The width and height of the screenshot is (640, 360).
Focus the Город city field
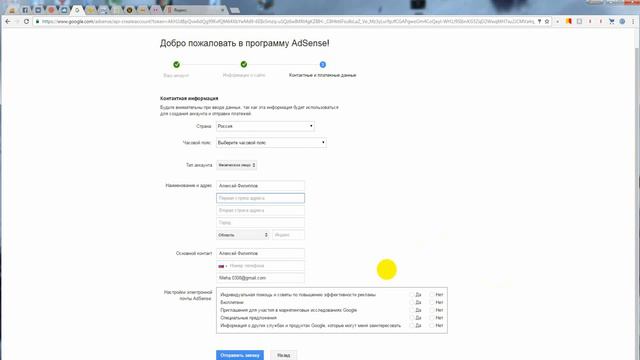(x=260, y=222)
